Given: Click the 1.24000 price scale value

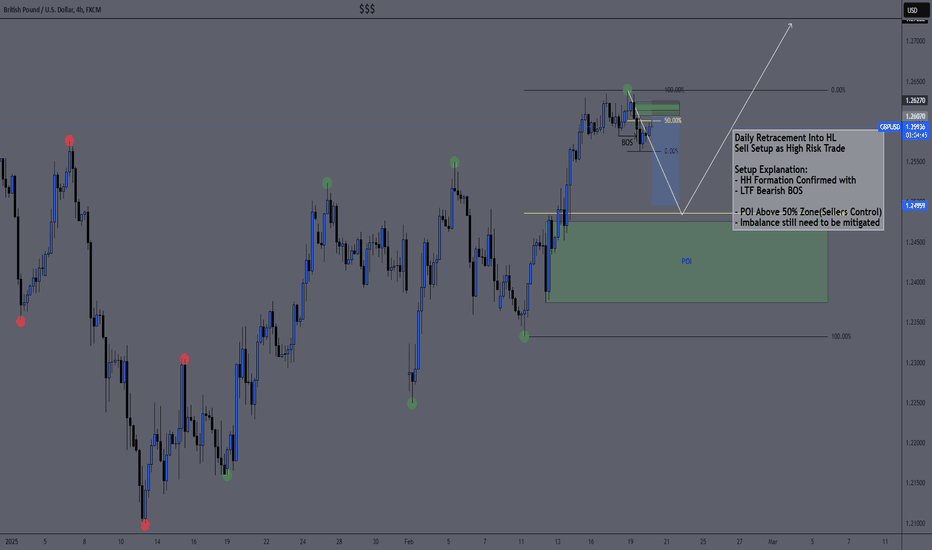Looking at the screenshot, I should (x=915, y=282).
